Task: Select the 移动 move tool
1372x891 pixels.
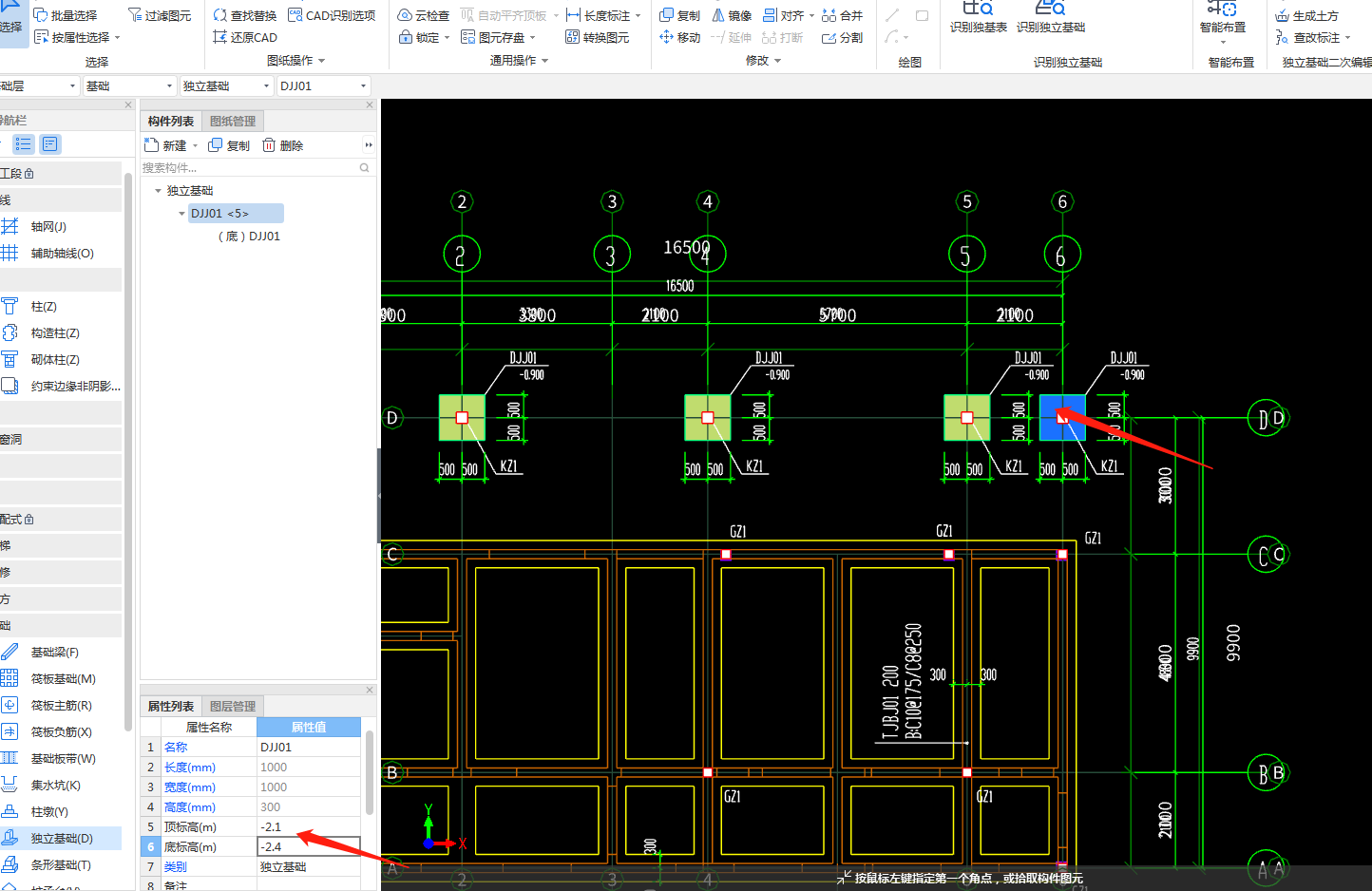Action: click(x=680, y=37)
